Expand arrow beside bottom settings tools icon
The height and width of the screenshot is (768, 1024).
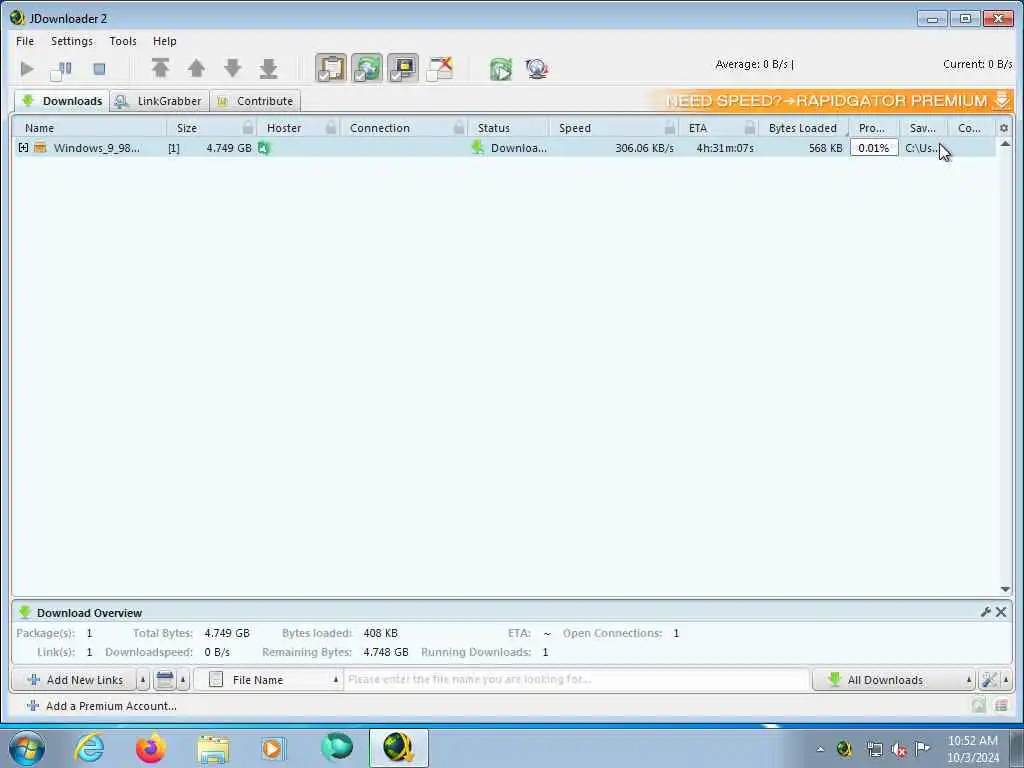point(1006,680)
